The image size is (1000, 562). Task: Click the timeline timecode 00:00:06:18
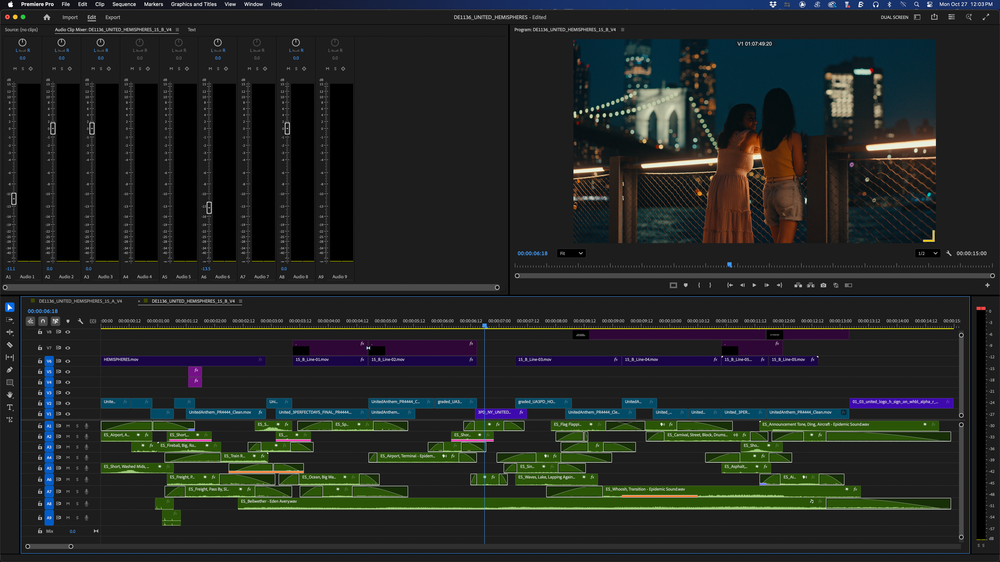[x=43, y=311]
